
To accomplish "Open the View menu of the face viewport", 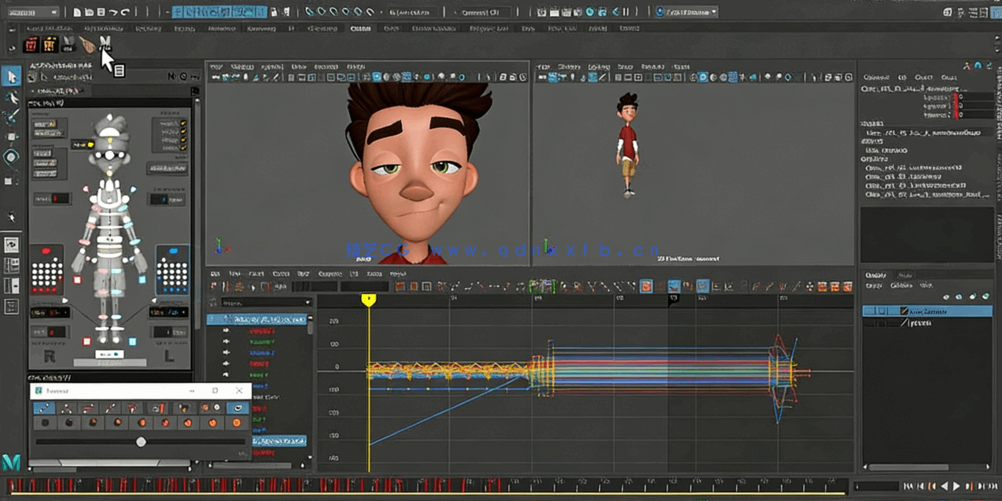I will (x=217, y=67).
